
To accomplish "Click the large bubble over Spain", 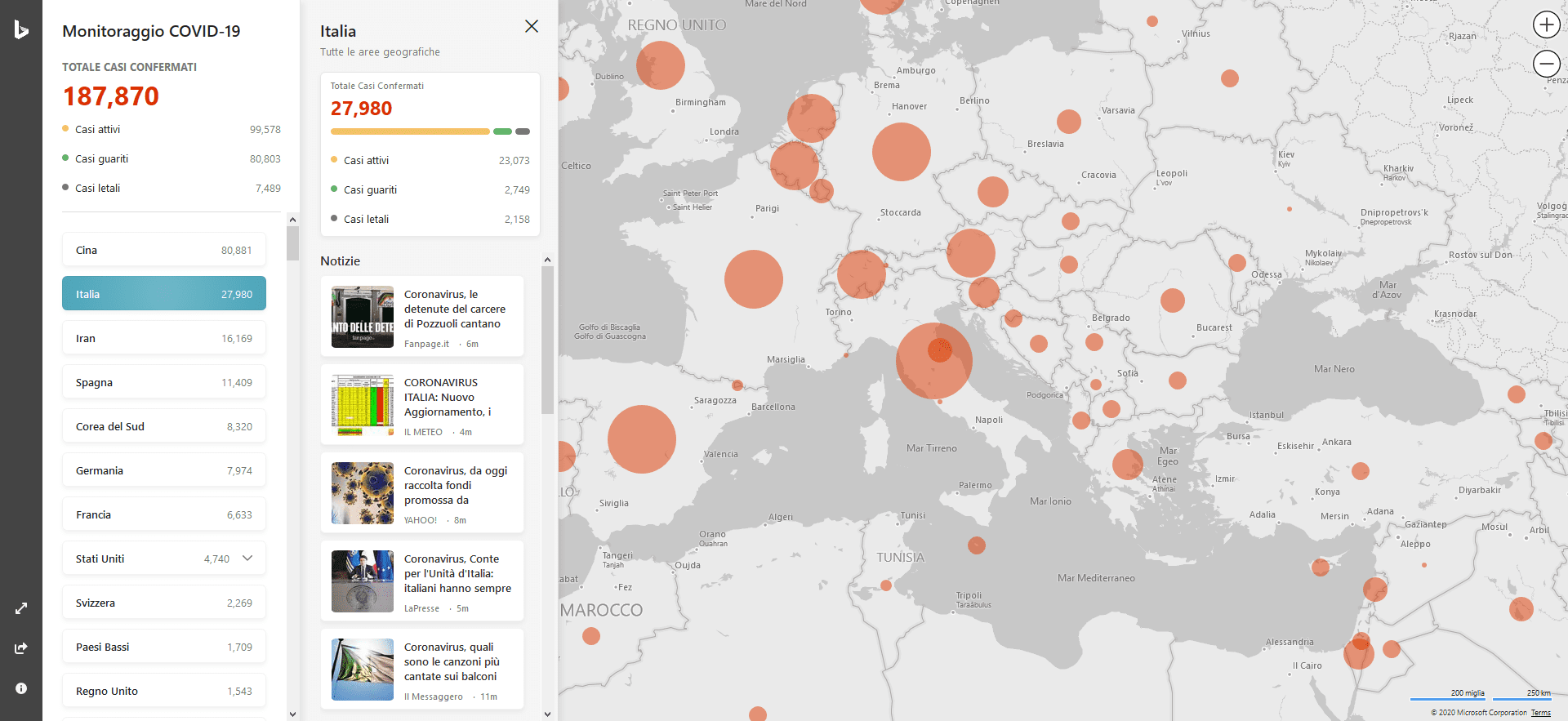I will tap(642, 439).
